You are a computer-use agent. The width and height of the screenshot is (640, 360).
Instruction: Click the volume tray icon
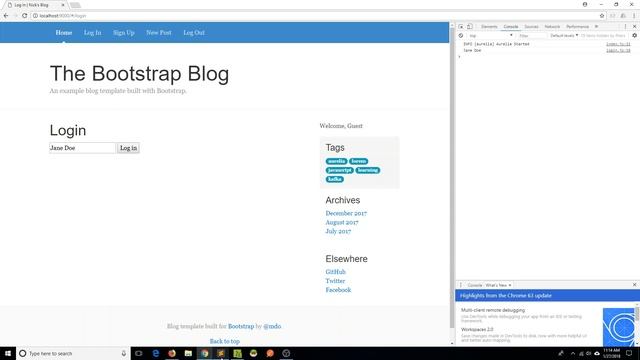(589, 353)
